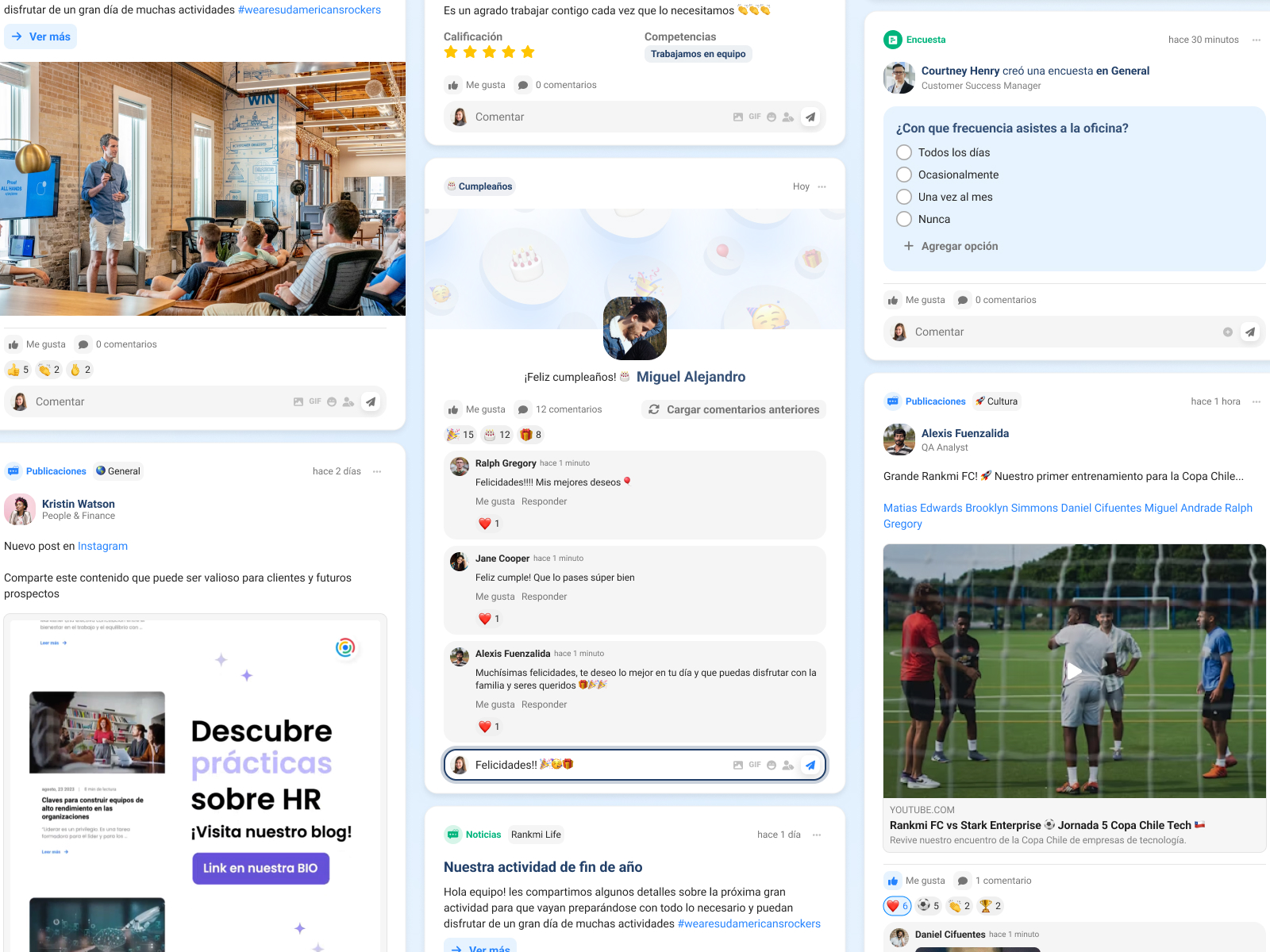
Task: Send the Felicidades birthday comment
Action: (x=810, y=765)
